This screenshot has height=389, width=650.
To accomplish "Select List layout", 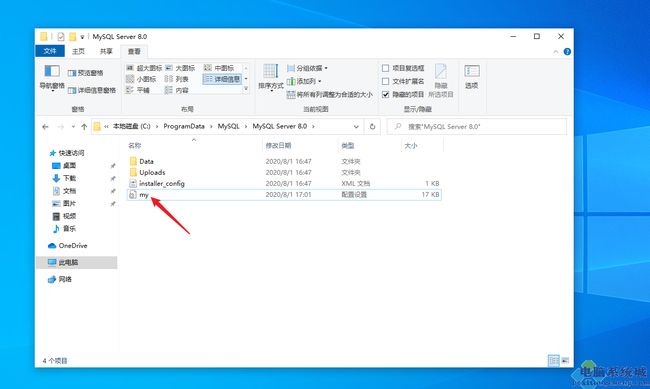I will tap(177, 79).
